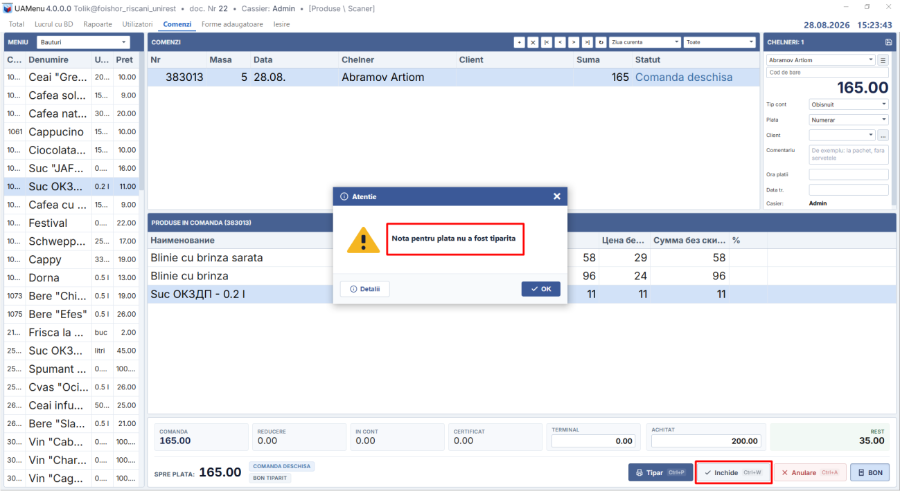Cancel the order with Anulare button
The height and width of the screenshot is (491, 900).
coord(810,472)
